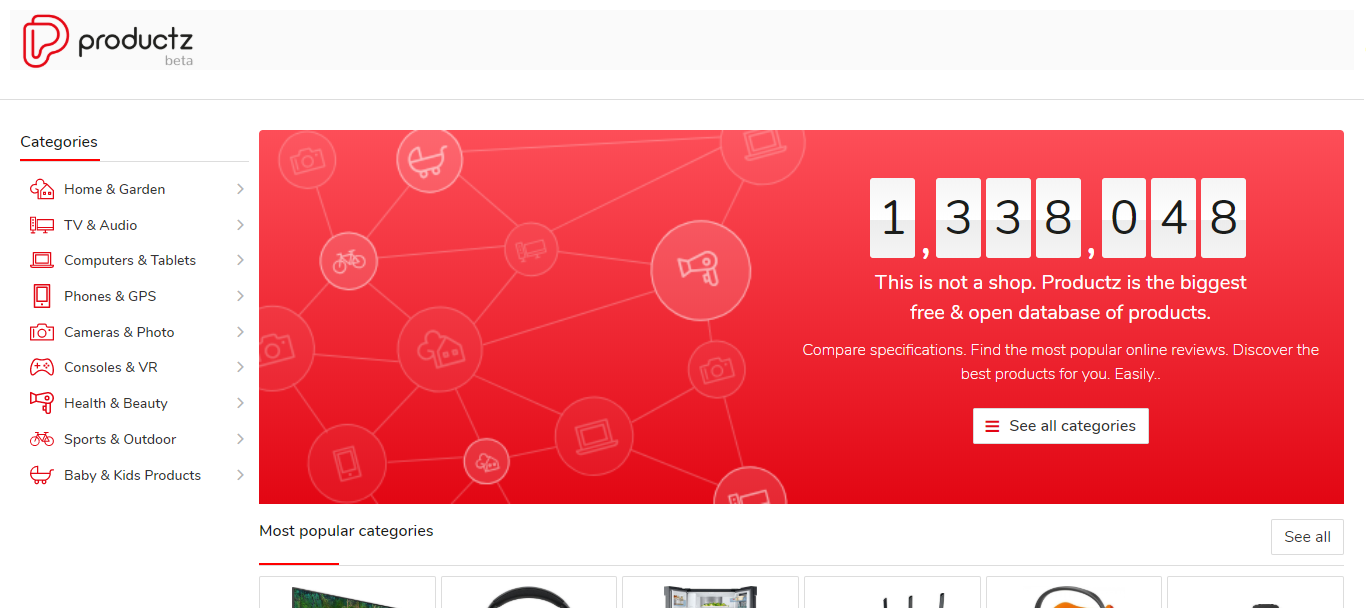Screen dimensions: 1366x608
Task: Expand the Sports & Outdoor chevron
Action: click(240, 439)
